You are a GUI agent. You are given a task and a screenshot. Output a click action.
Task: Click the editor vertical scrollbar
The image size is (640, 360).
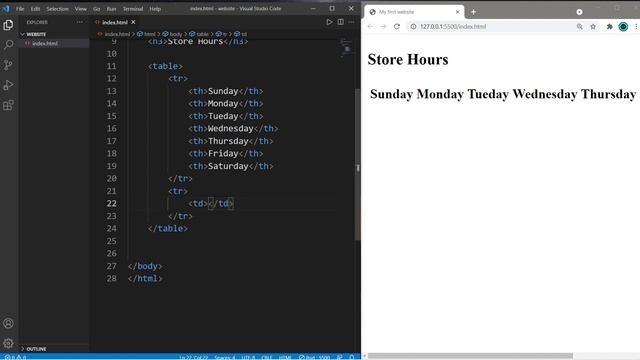(358, 163)
